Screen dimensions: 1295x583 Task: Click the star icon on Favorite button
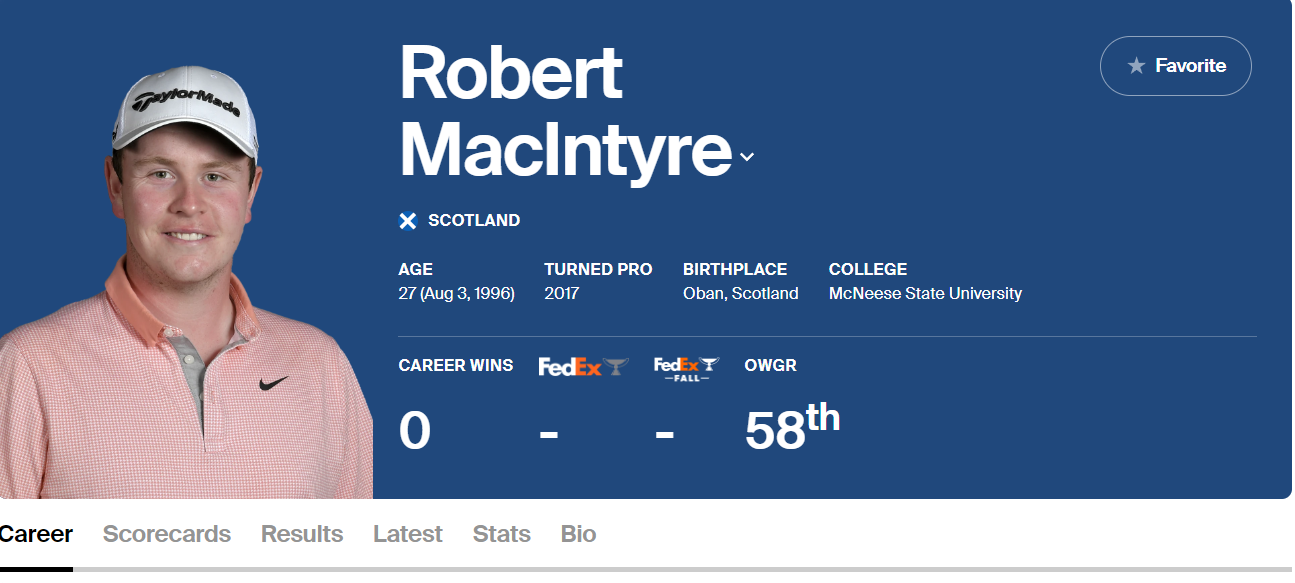(x=1136, y=66)
